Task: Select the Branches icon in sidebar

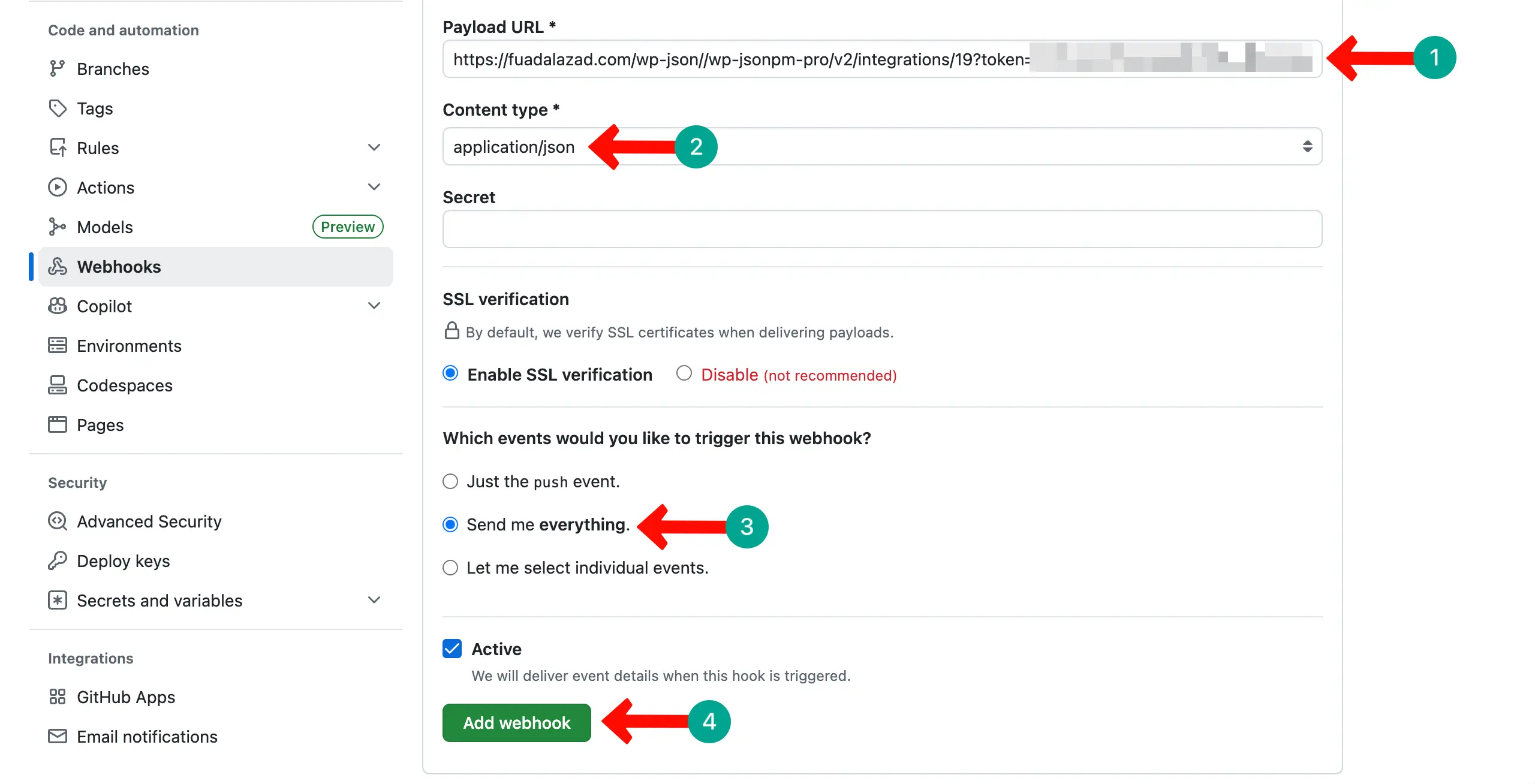Action: pyautogui.click(x=58, y=68)
